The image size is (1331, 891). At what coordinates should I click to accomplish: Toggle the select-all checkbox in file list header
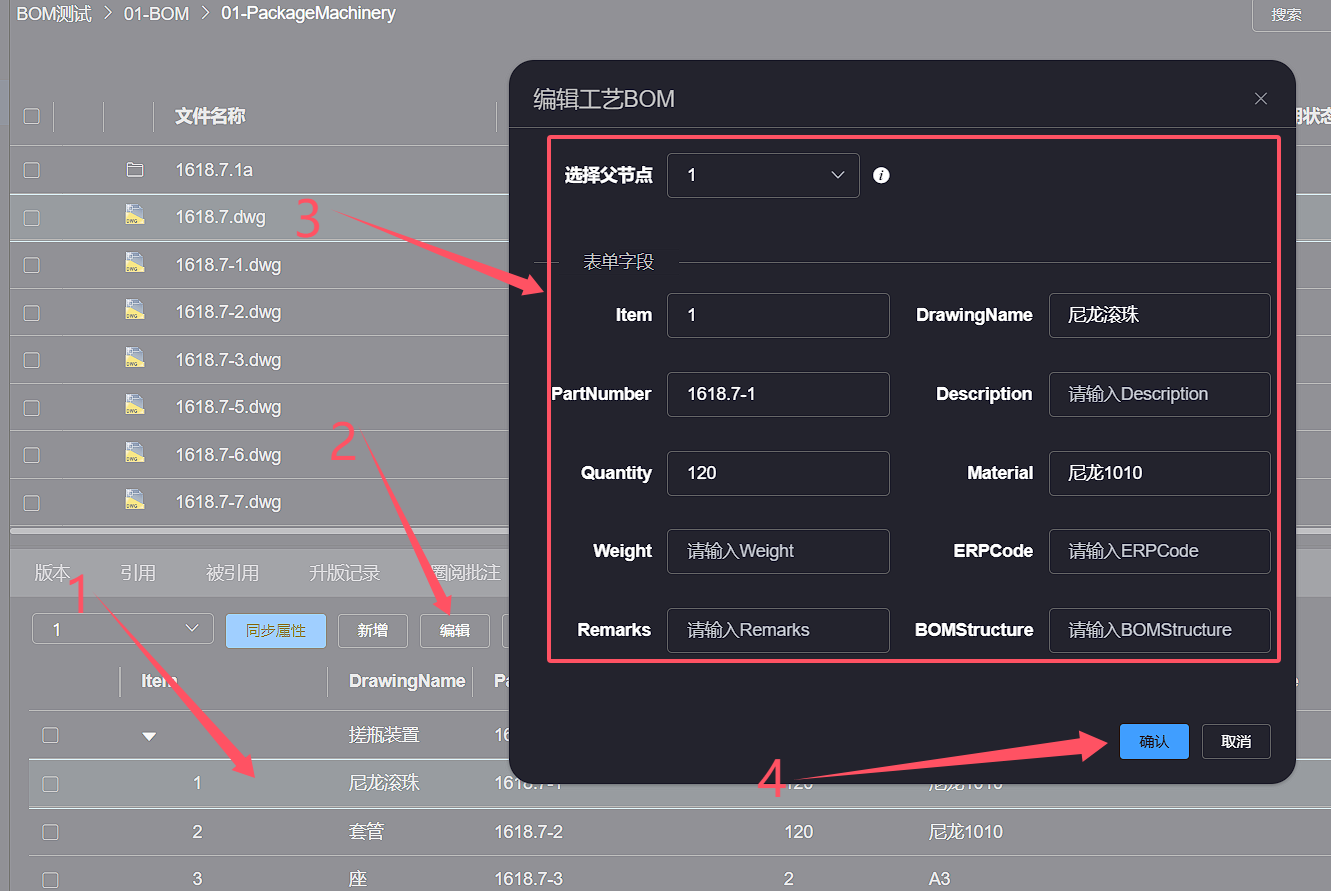pyautogui.click(x=32, y=116)
